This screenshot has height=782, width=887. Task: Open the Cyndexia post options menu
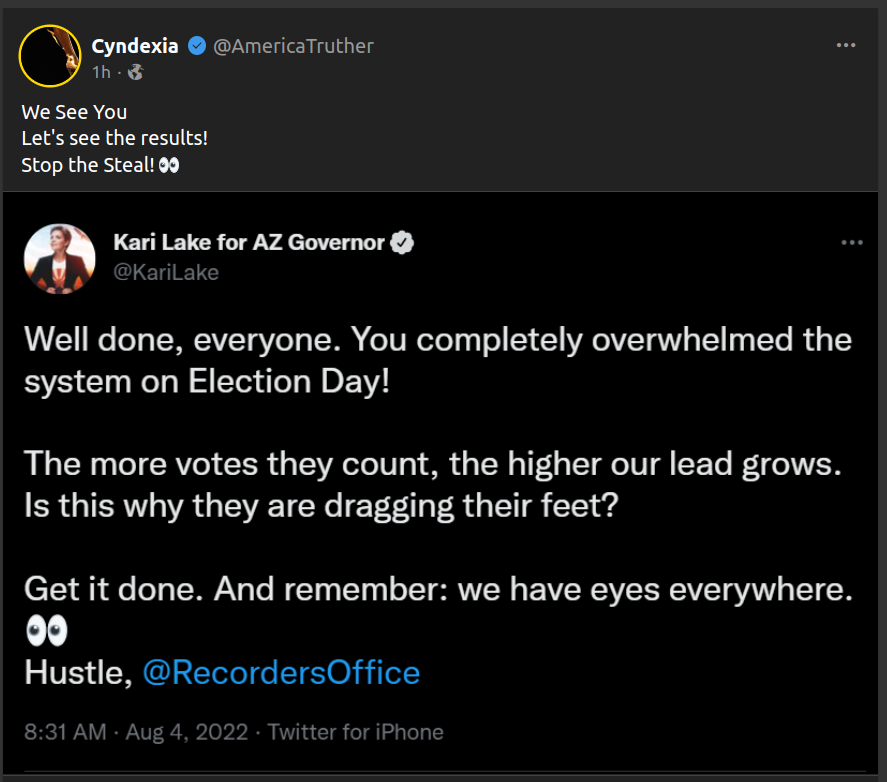846,46
